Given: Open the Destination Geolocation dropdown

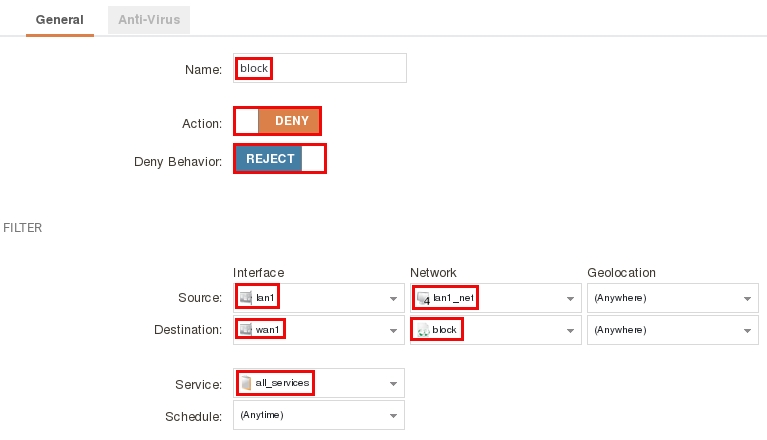Looking at the screenshot, I should click(747, 330).
